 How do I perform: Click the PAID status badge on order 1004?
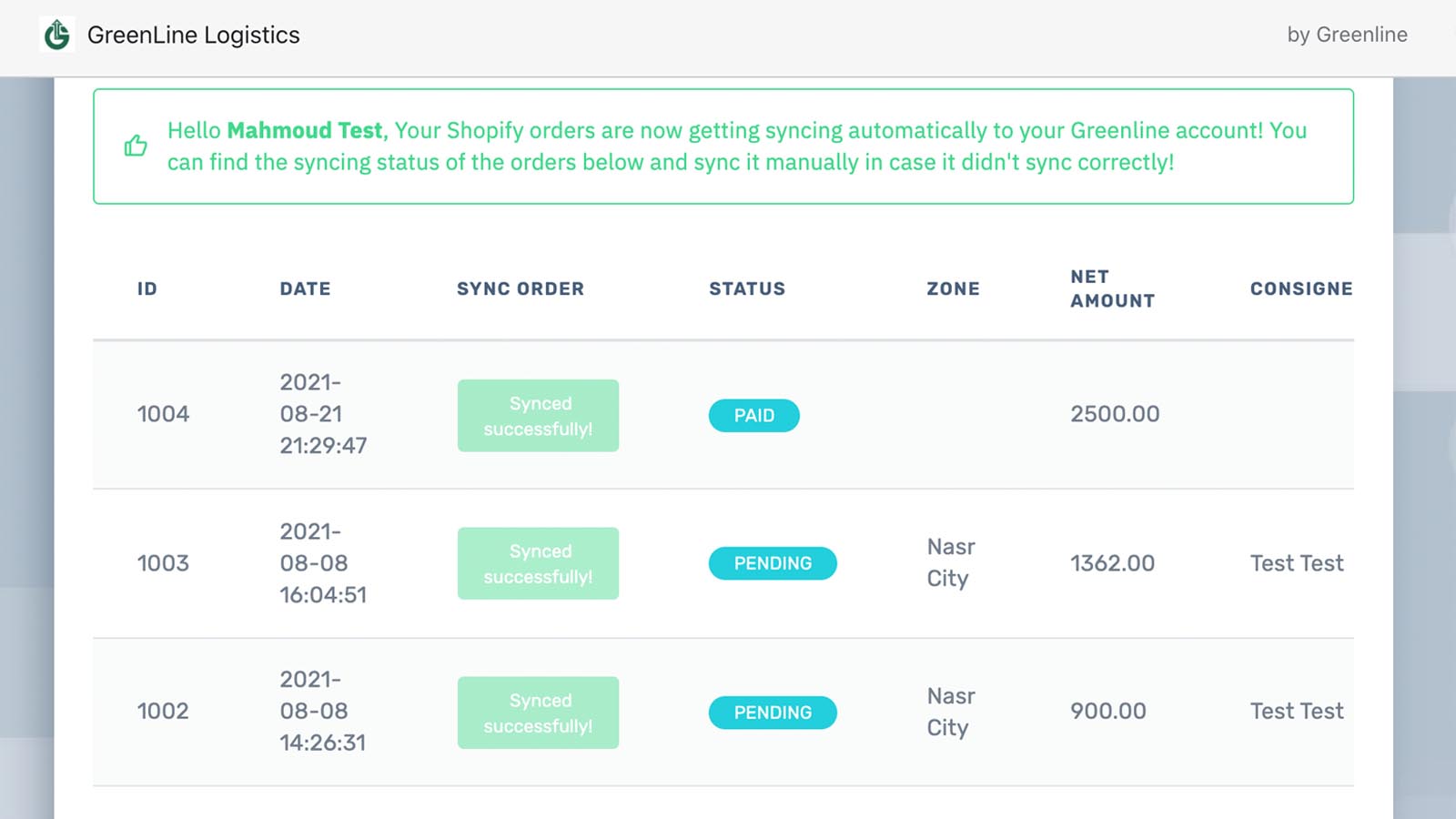[753, 415]
